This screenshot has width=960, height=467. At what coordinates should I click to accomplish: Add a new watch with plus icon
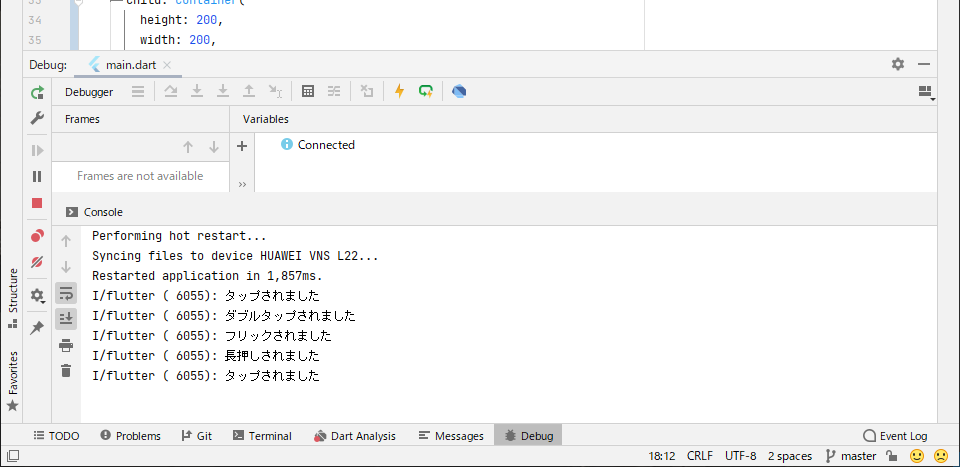(x=242, y=146)
